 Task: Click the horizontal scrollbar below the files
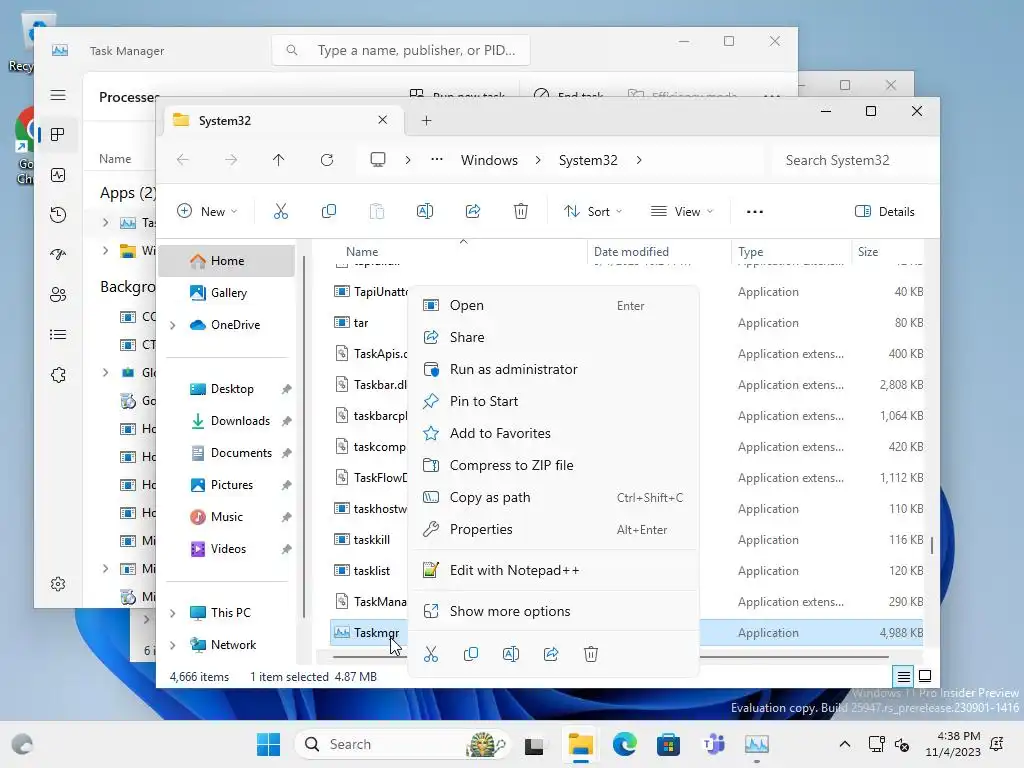(610, 657)
